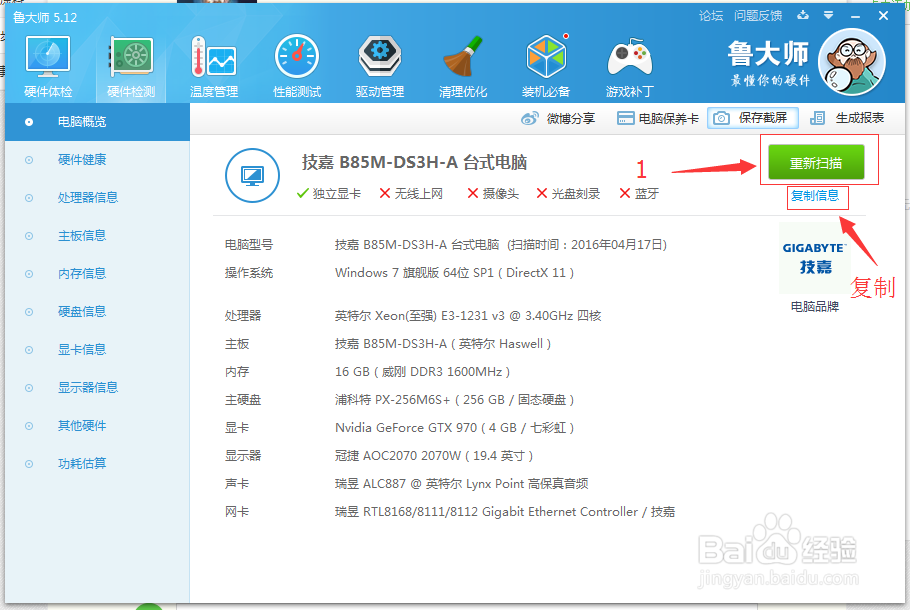The width and height of the screenshot is (910, 610).
Task: Minimize the 鲁大师 window
Action: 855,16
